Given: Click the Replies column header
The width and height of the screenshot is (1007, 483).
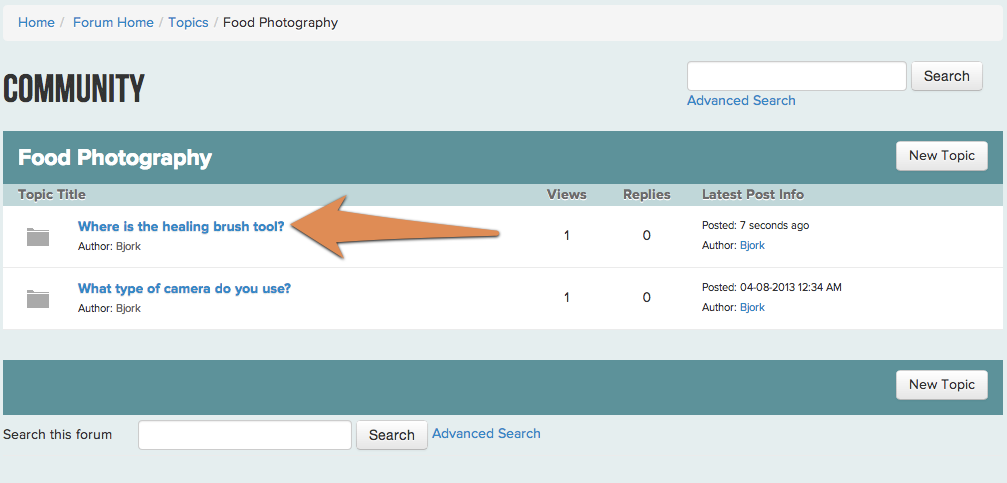Looking at the screenshot, I should tap(647, 195).
